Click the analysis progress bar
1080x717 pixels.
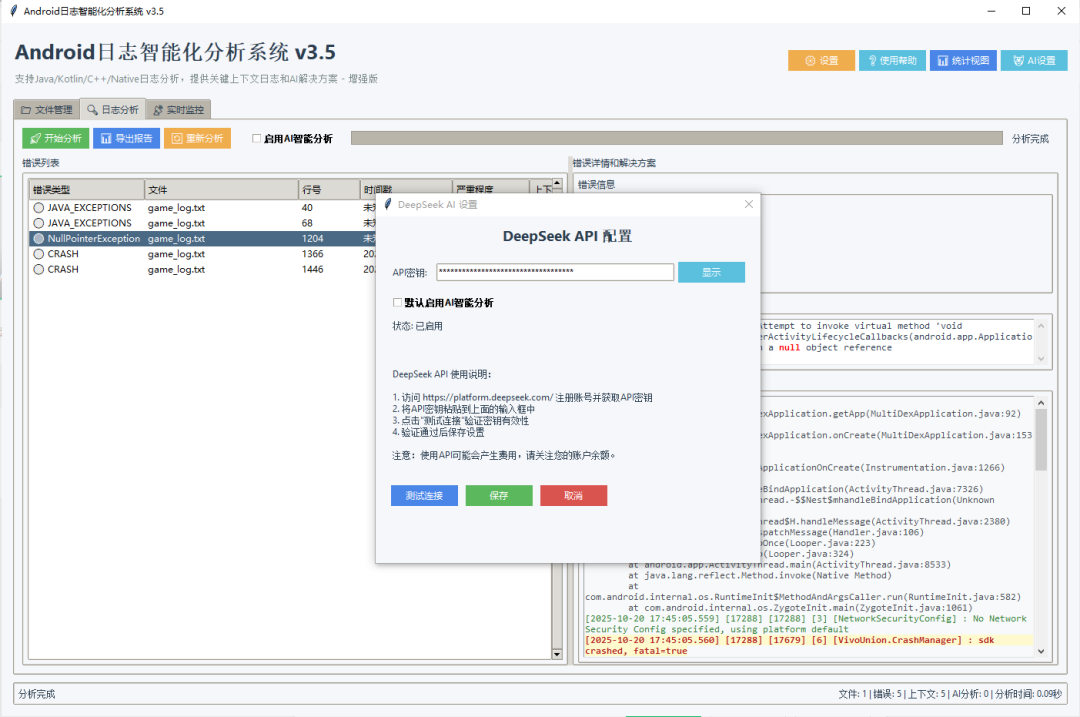coord(676,138)
